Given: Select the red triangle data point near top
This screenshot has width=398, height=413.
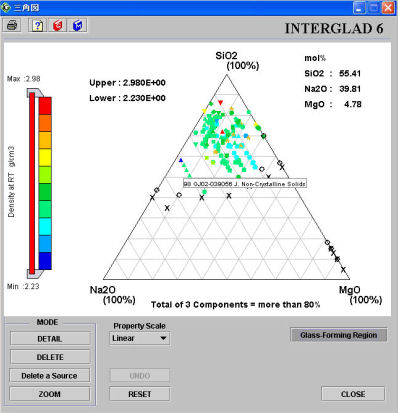Looking at the screenshot, I should pos(220,102).
